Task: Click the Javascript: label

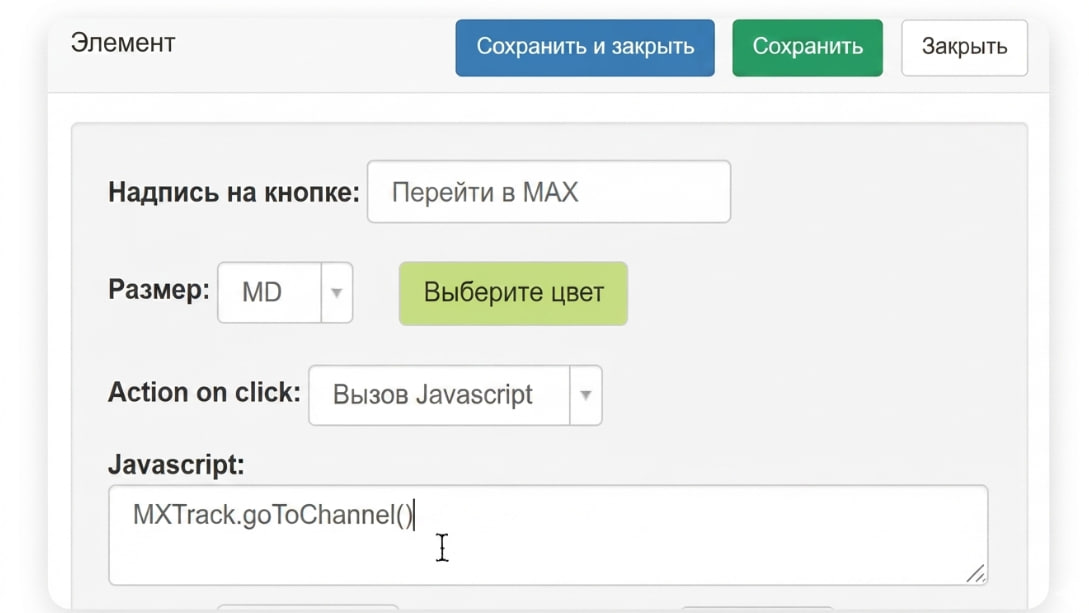Action: tap(176, 464)
